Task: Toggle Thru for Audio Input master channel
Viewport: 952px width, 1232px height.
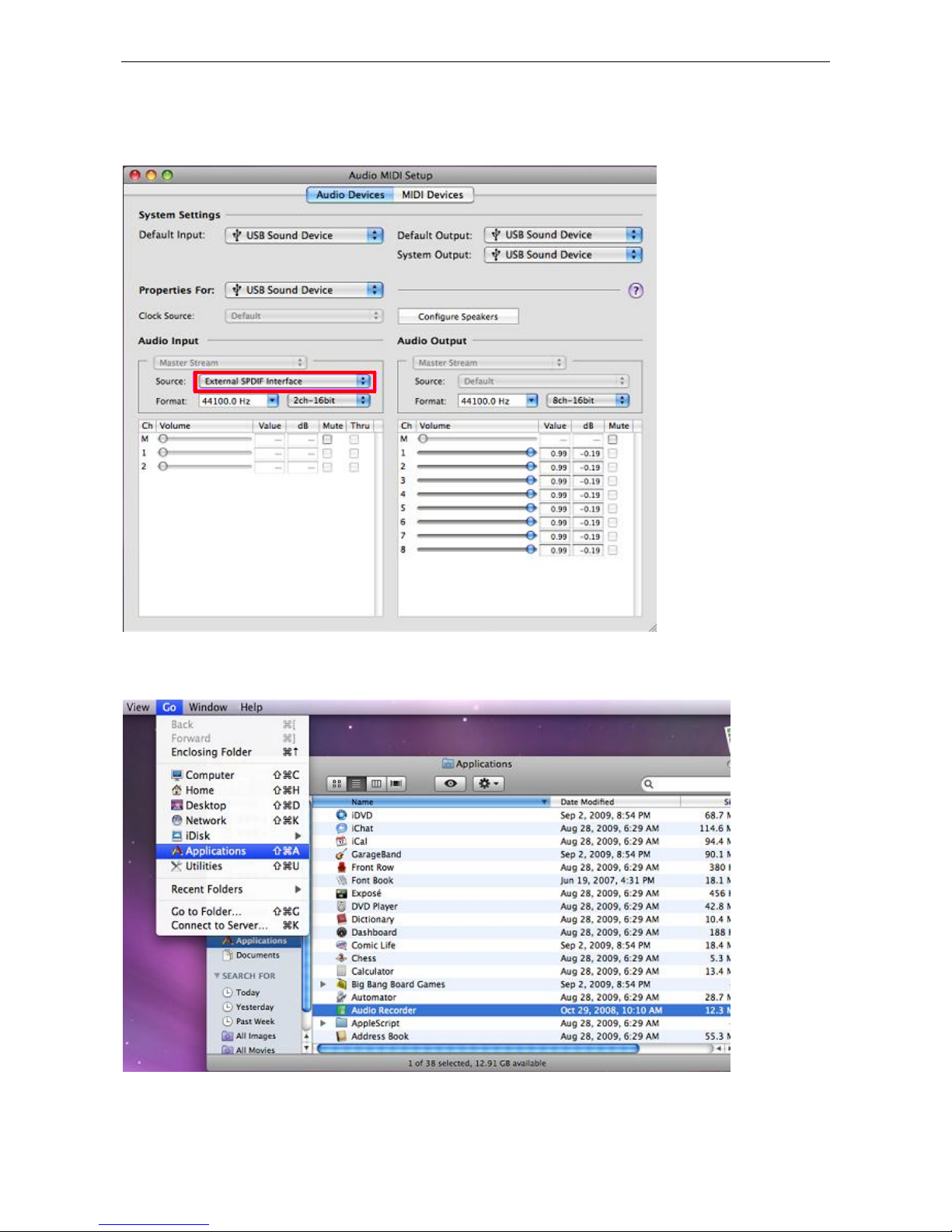Action: pos(354,439)
